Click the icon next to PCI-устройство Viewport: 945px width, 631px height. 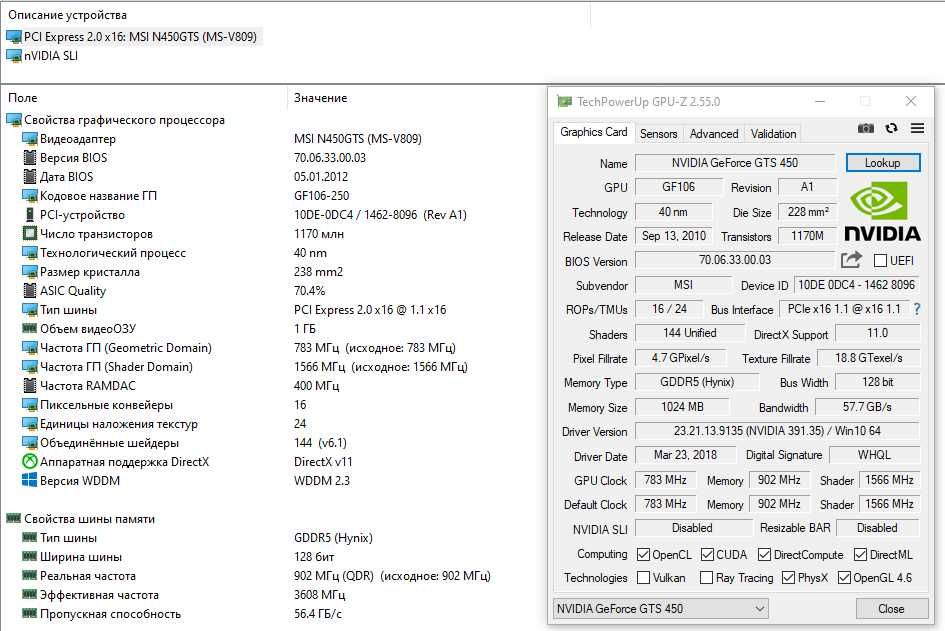coord(30,215)
